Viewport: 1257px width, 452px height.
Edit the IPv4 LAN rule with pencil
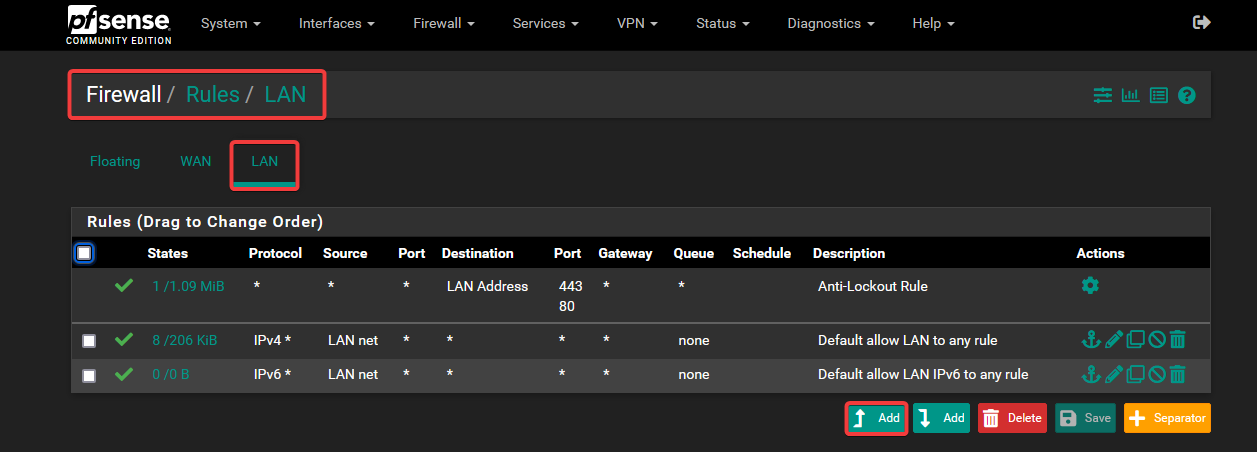1114,341
